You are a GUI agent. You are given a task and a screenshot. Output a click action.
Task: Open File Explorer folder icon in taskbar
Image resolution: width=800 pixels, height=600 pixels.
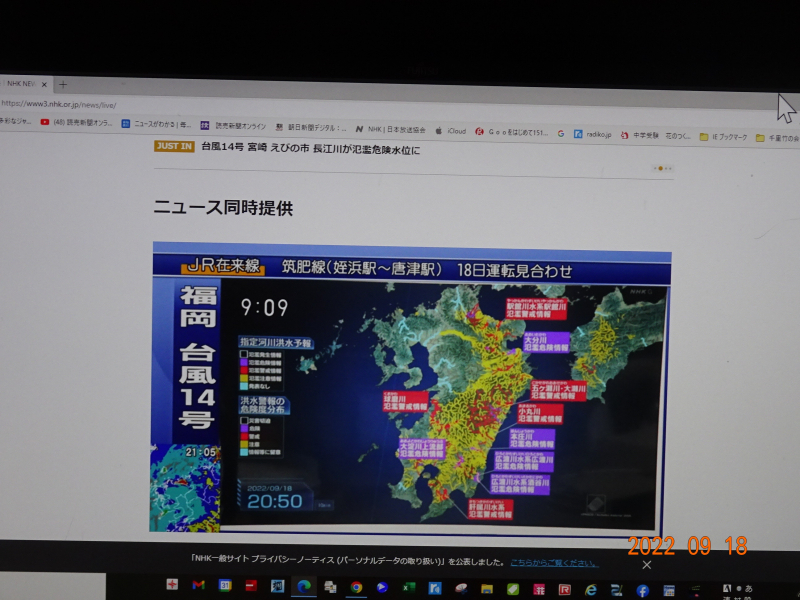[x=487, y=589]
